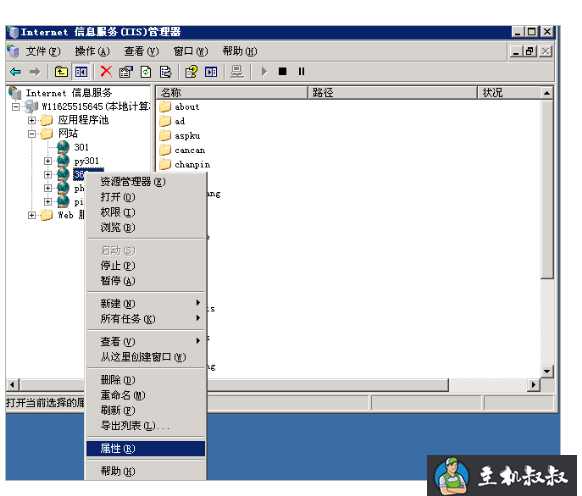This screenshot has height=496, width=582.
Task: Click the red X delete toolbar icon
Action: [106, 71]
